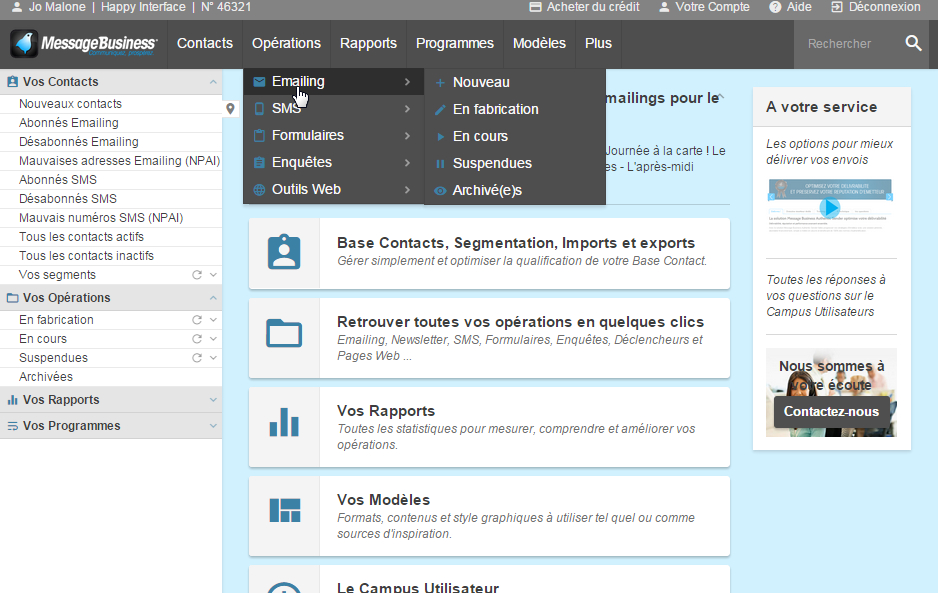This screenshot has width=938, height=593.
Task: Expand the Suspendues row chevron
Action: [213, 358]
